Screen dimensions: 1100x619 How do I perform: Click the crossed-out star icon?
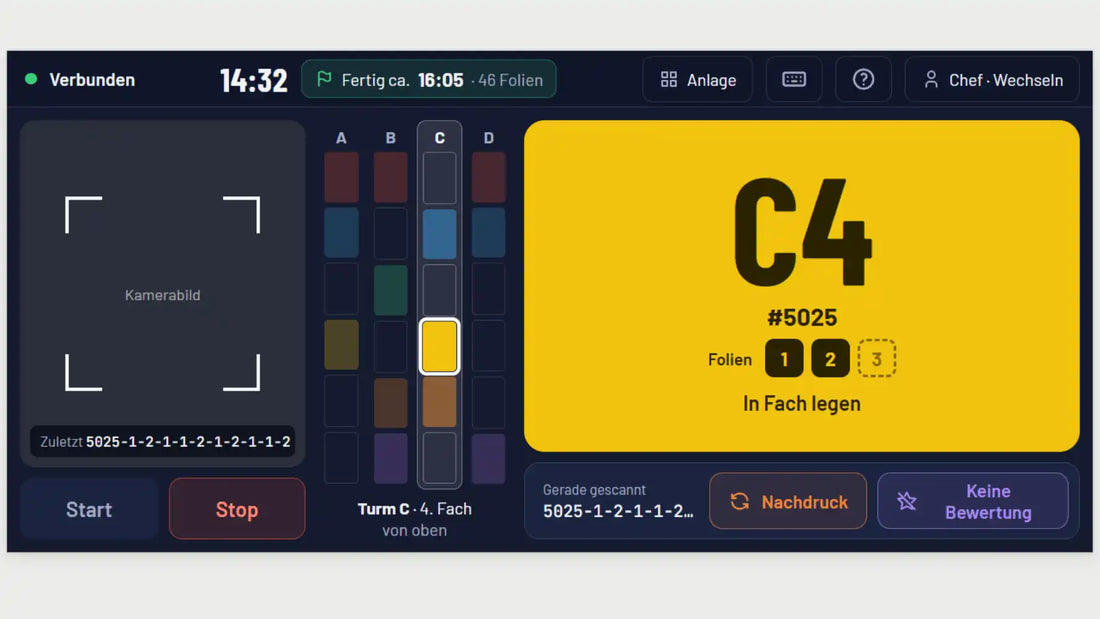[906, 501]
